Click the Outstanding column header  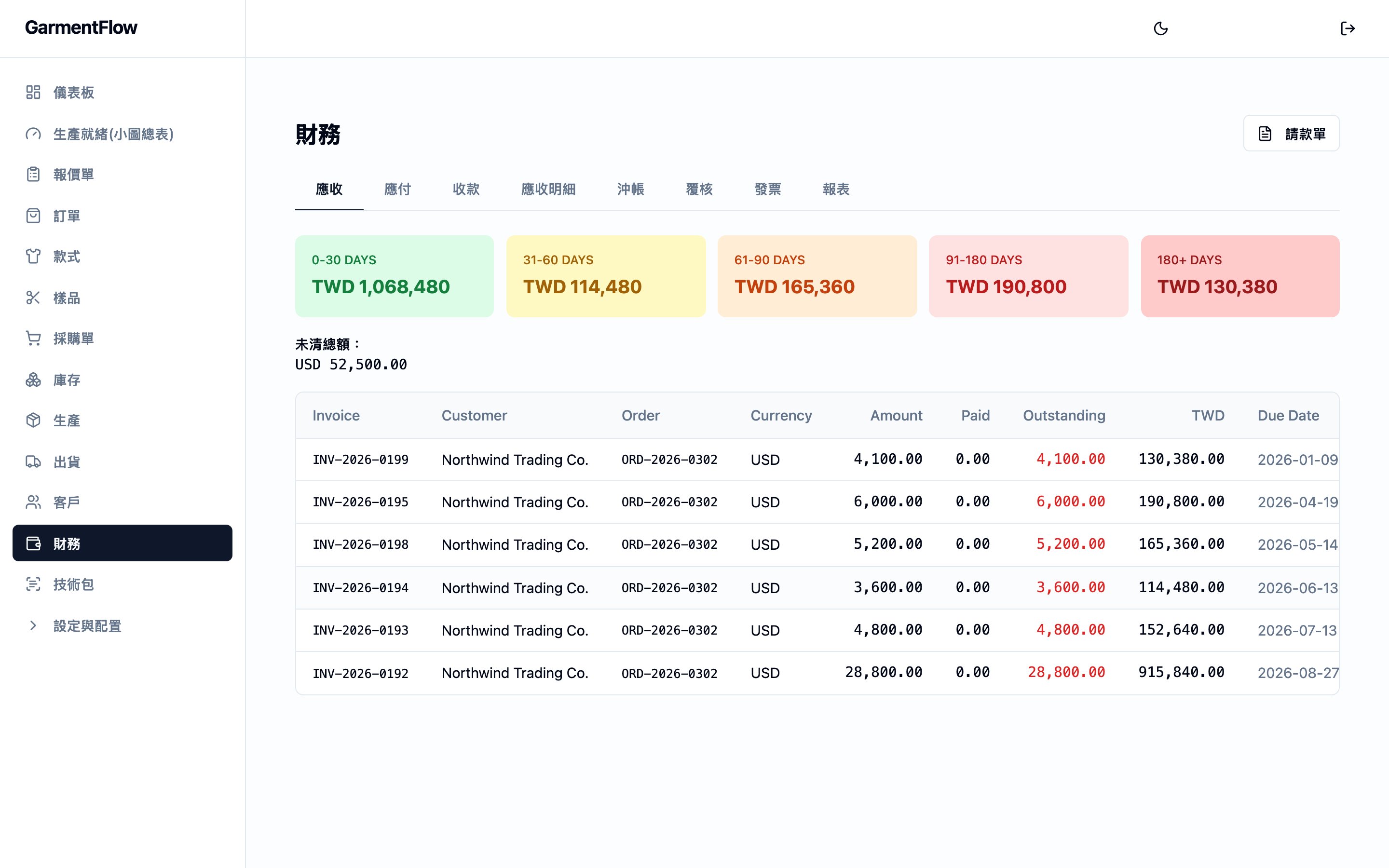click(x=1064, y=416)
